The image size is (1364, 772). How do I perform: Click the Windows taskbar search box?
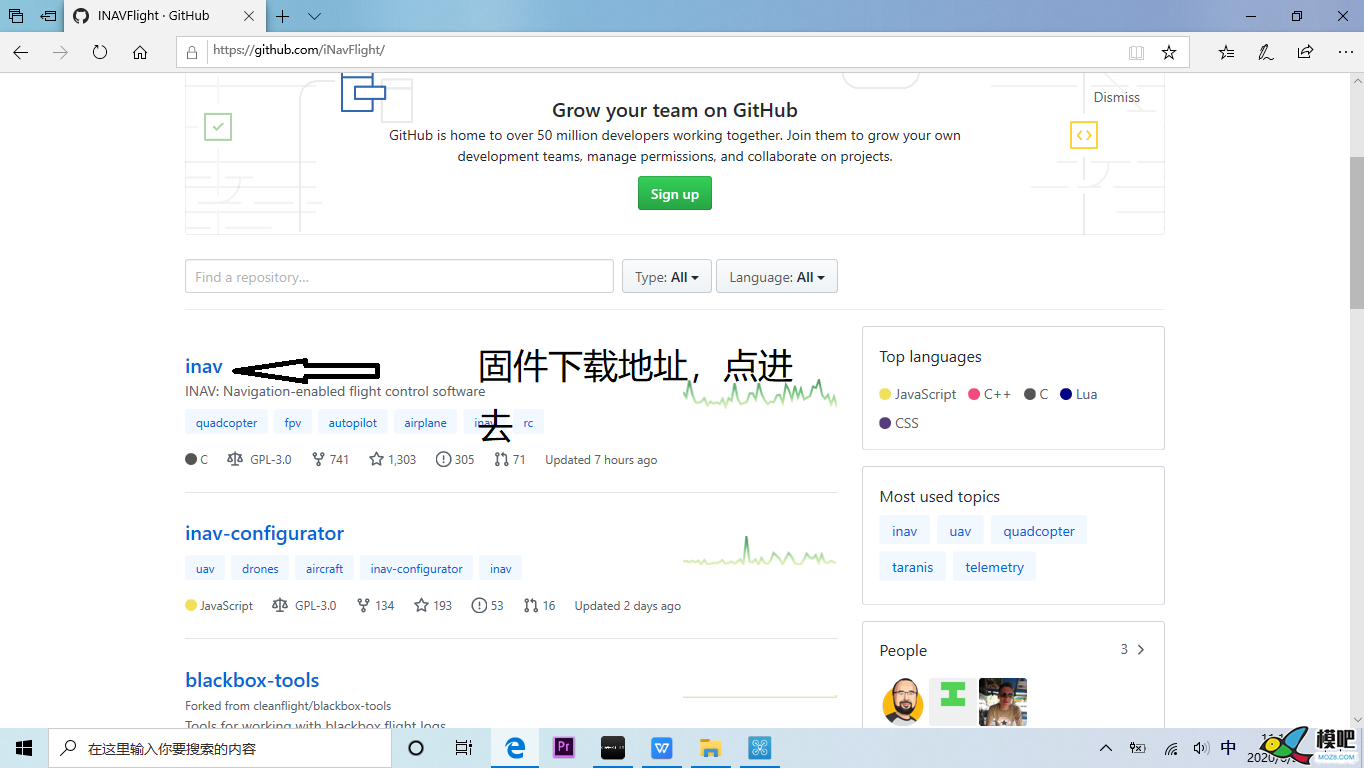220,748
